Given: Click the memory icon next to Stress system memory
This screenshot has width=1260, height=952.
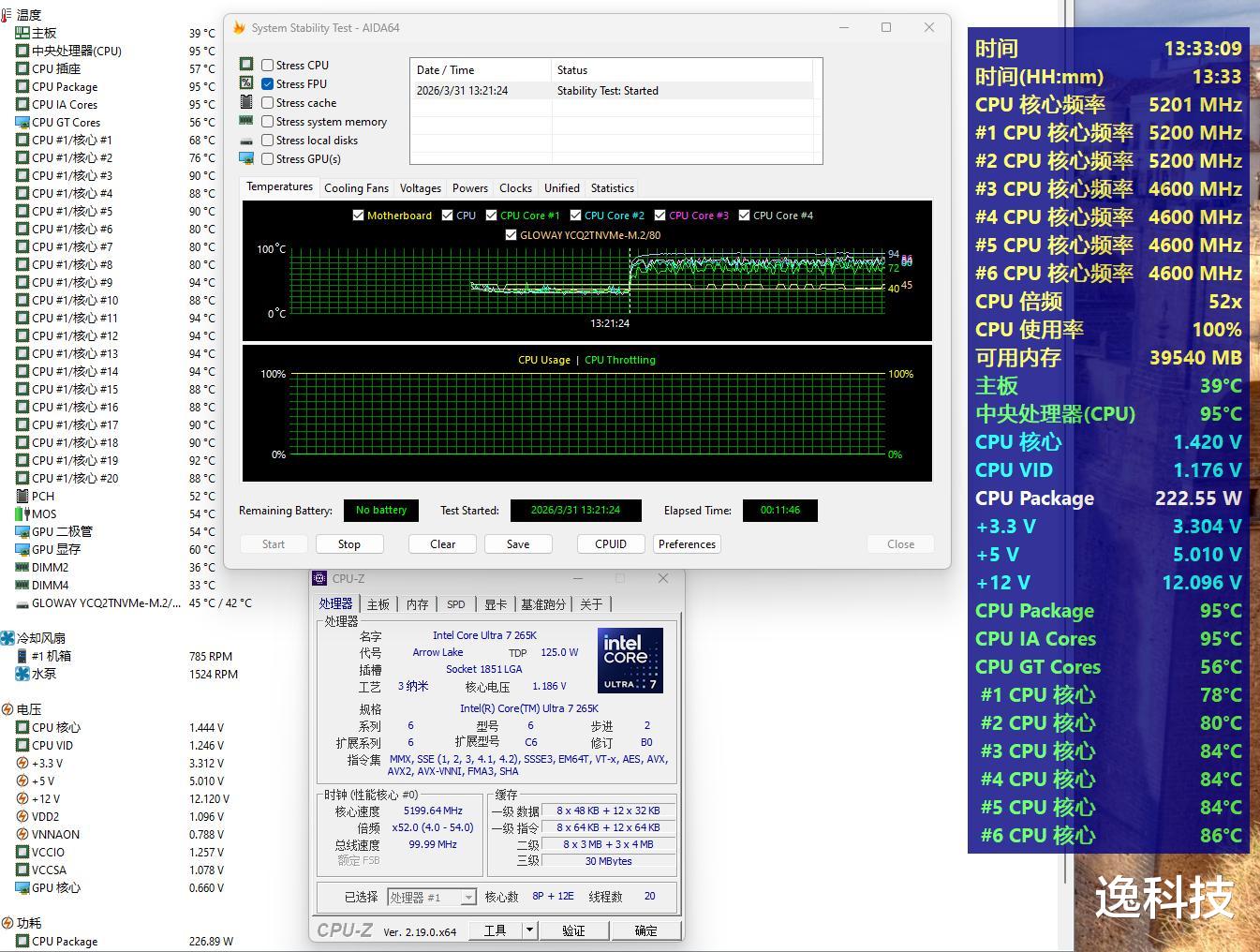Looking at the screenshot, I should coord(246,121).
